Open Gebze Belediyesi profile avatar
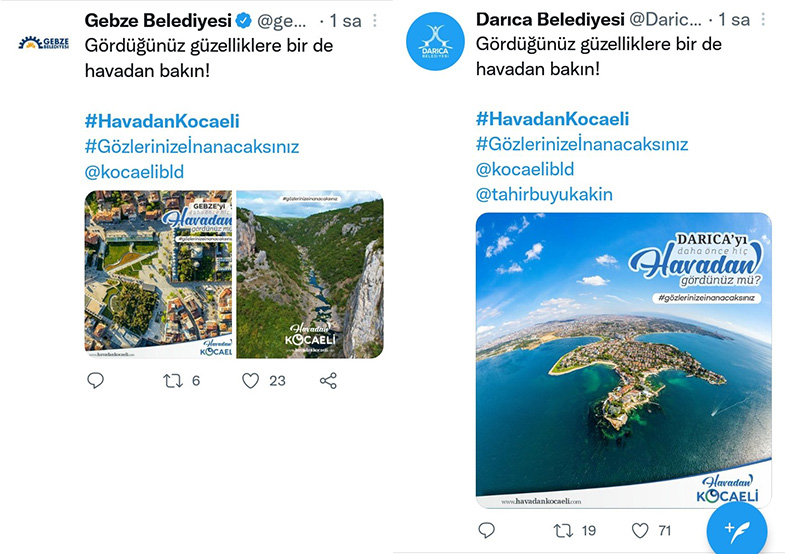The image size is (786, 554). pos(43,42)
